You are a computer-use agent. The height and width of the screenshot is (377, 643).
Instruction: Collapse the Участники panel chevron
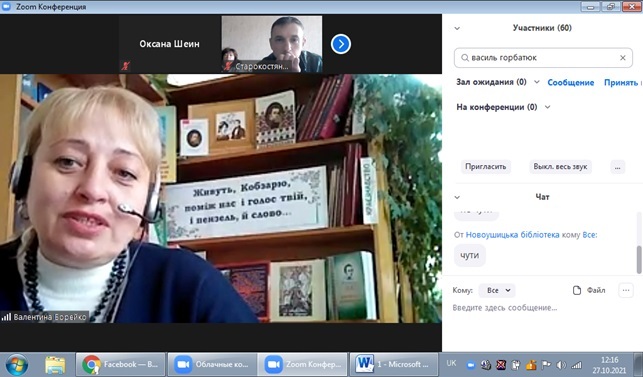[x=457, y=28]
